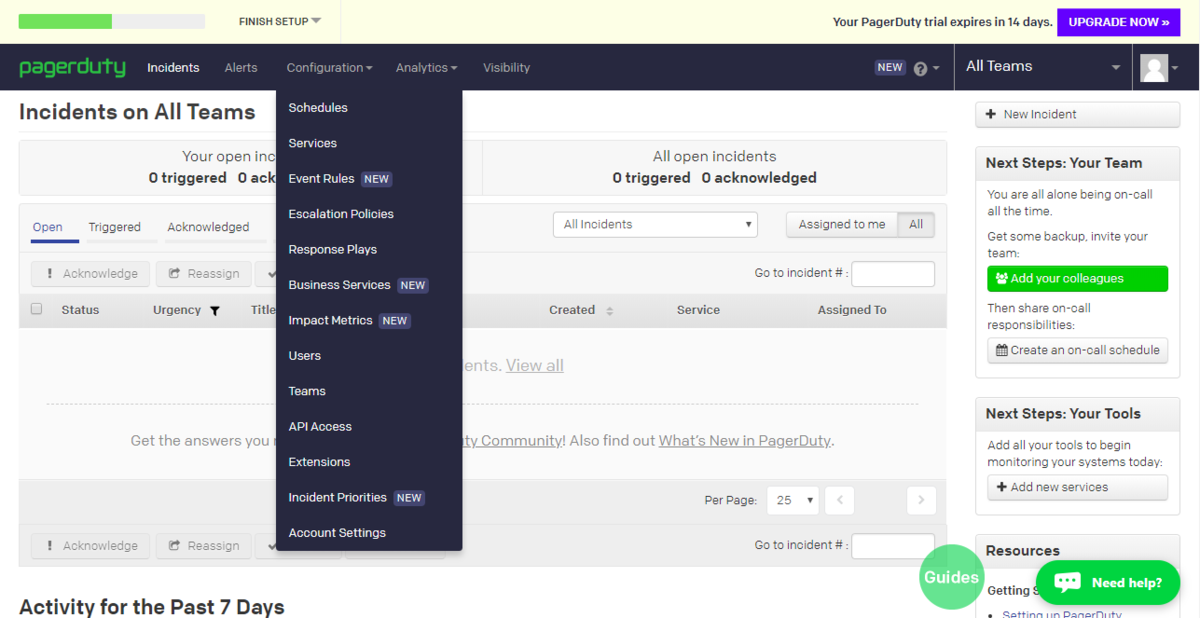This screenshot has width=1200, height=618.
Task: Sort by Created column arrows
Action: coord(610,311)
